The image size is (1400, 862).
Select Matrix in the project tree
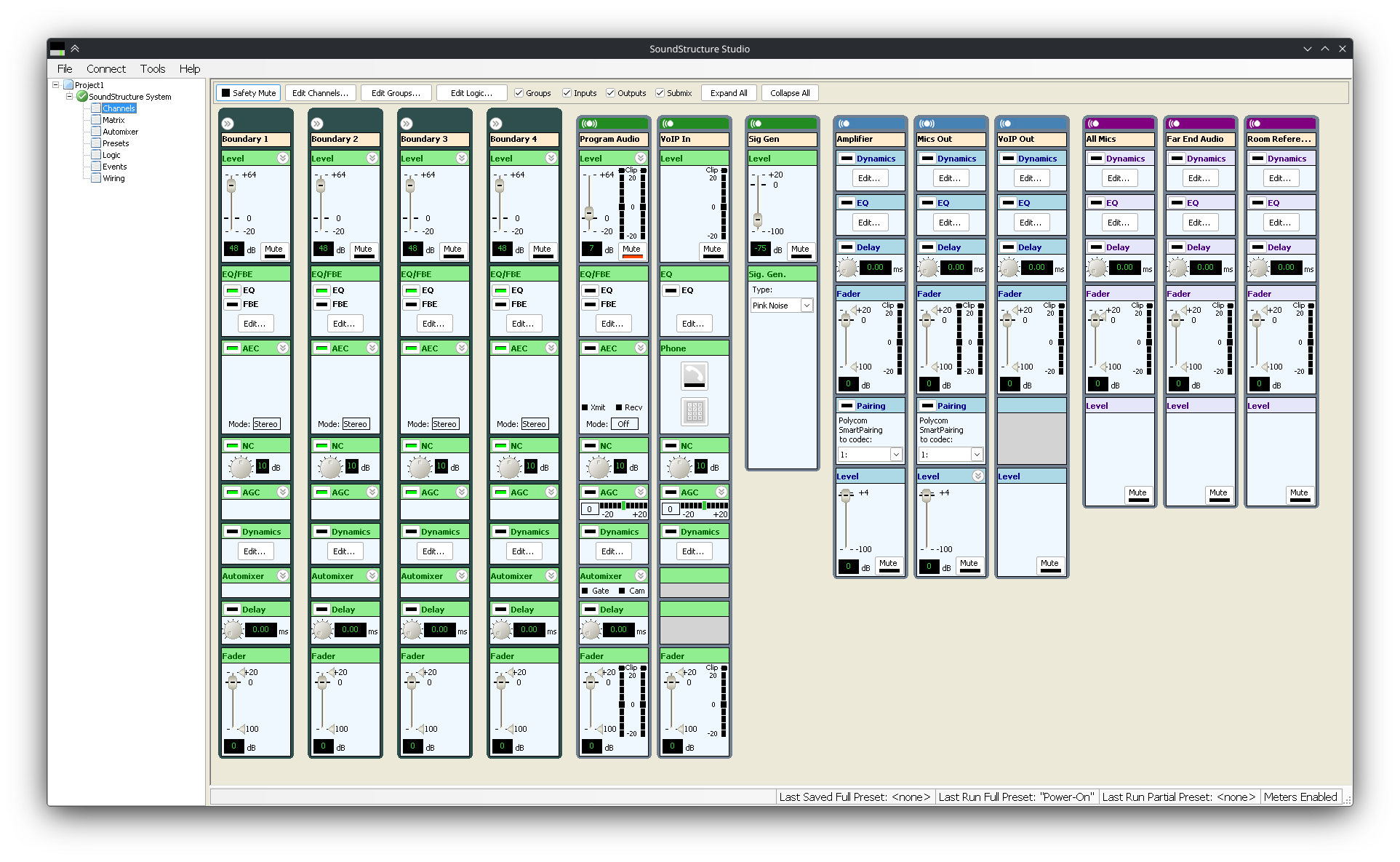tap(113, 120)
